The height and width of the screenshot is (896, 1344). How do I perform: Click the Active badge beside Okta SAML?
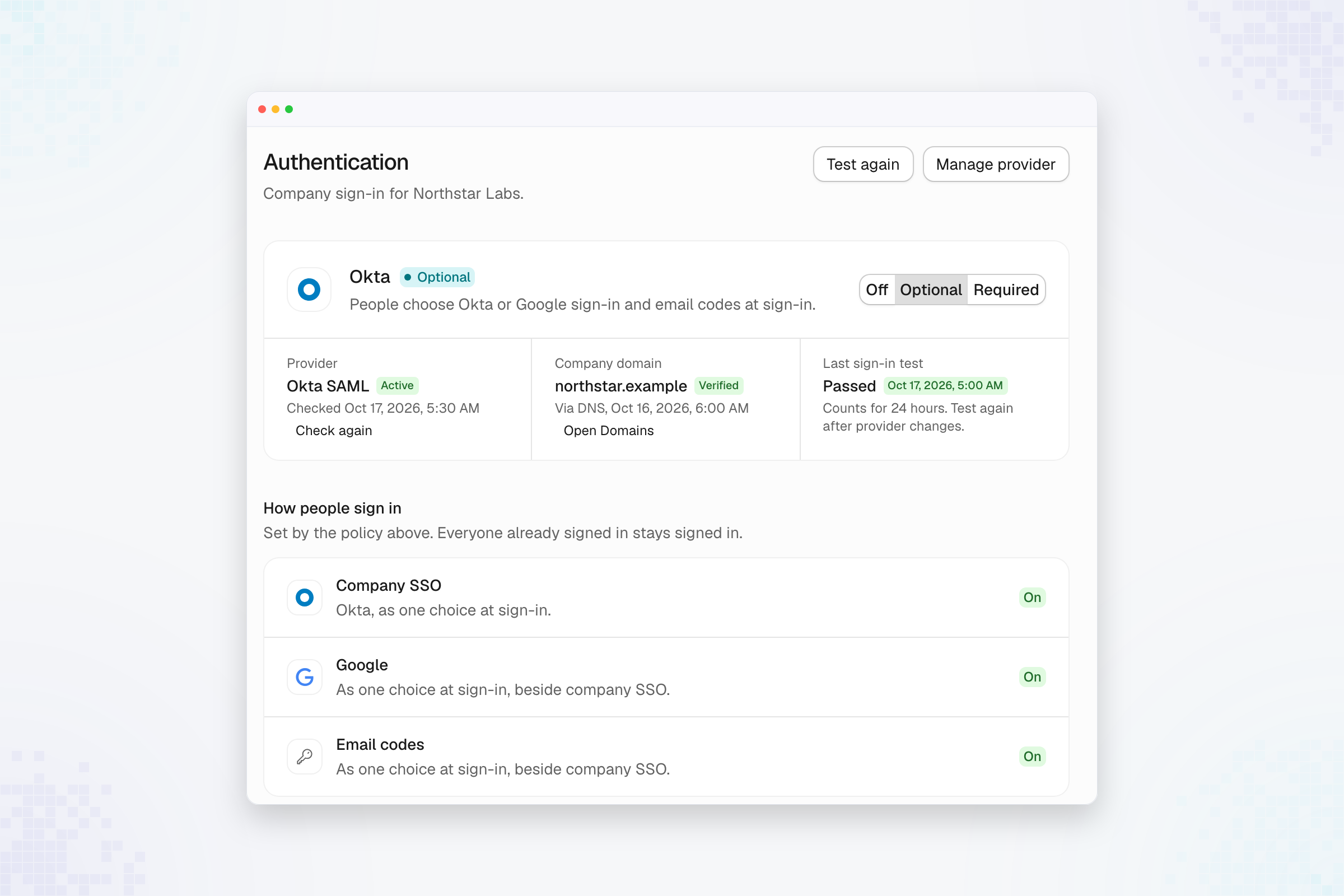coord(397,386)
